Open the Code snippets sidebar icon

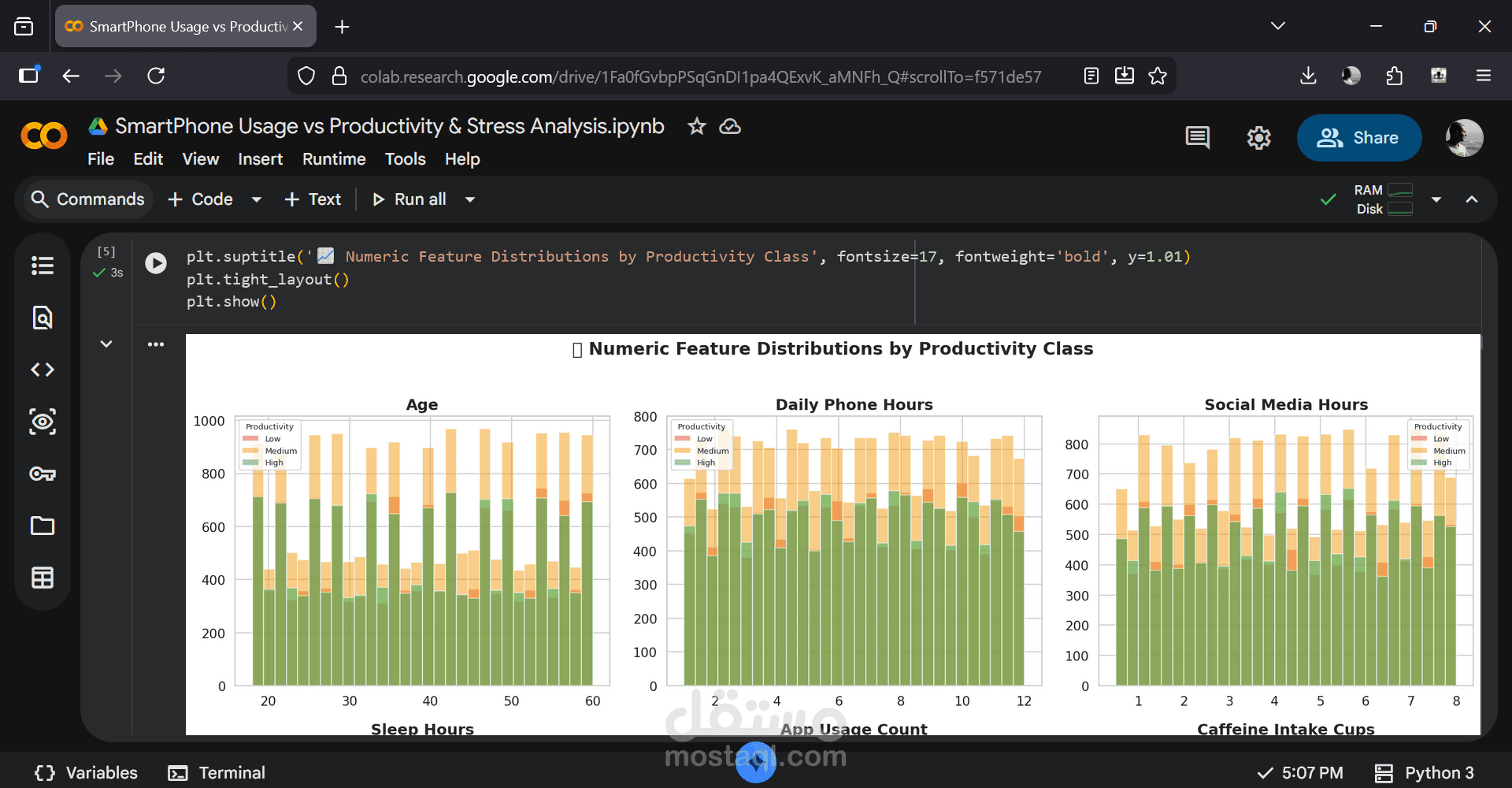click(x=43, y=370)
